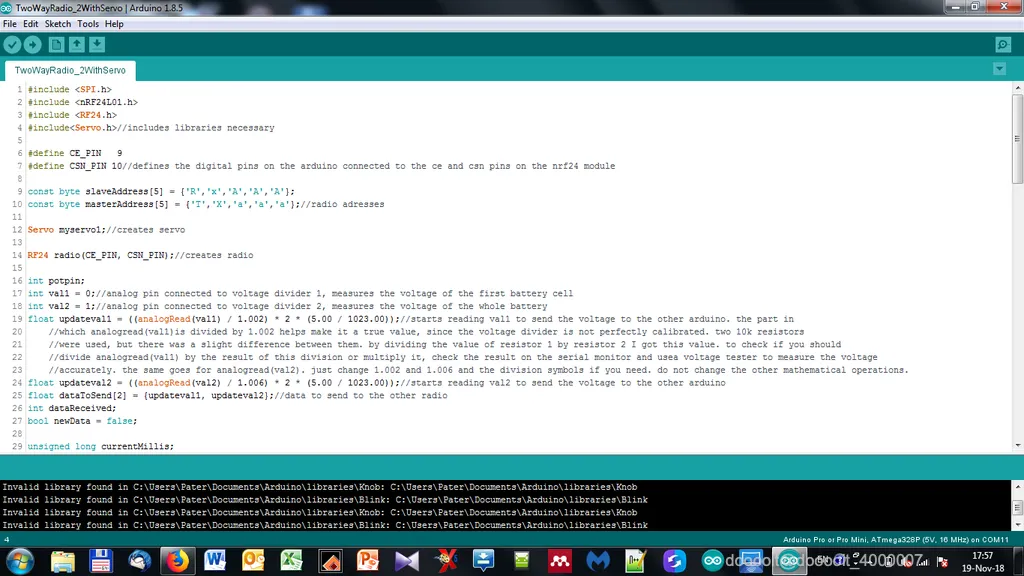Image resolution: width=1024 pixels, height=576 pixels.
Task: Click the green Android taskbar icon
Action: pos(521,561)
